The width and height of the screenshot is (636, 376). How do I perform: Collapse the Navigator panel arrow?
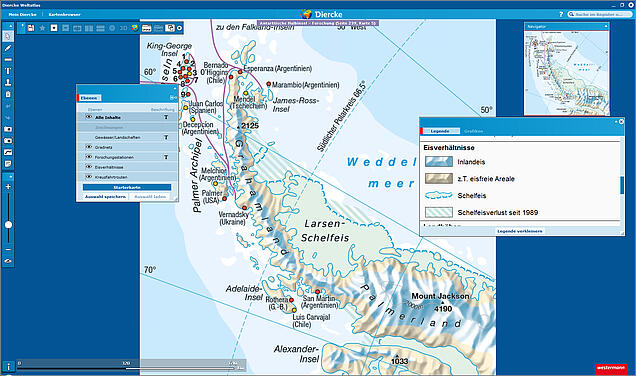coord(606,26)
